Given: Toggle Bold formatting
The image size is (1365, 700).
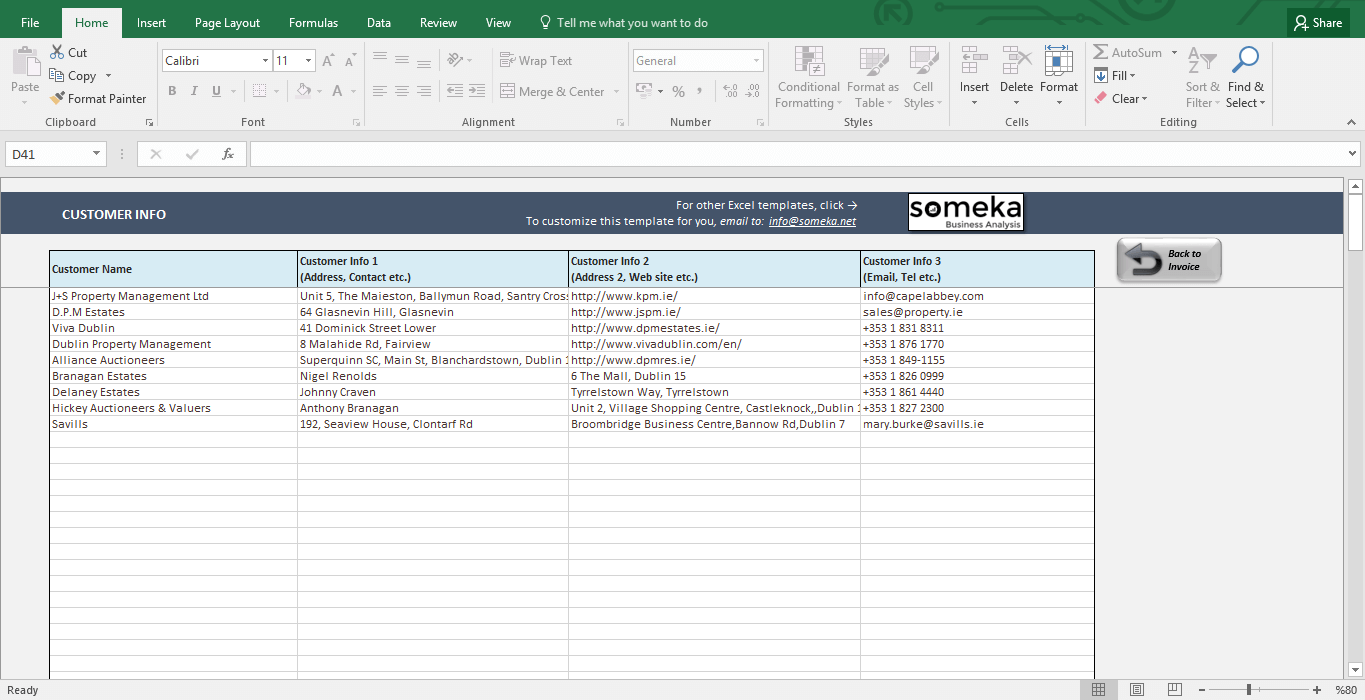Looking at the screenshot, I should click(x=172, y=91).
